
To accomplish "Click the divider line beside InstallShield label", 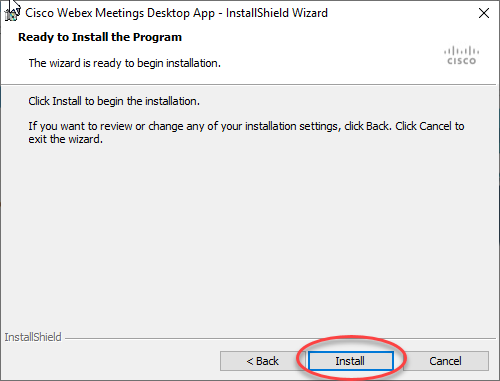I will [281, 339].
